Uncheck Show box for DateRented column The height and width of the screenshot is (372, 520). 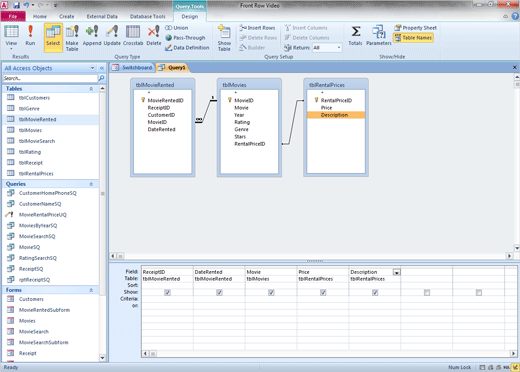219,292
